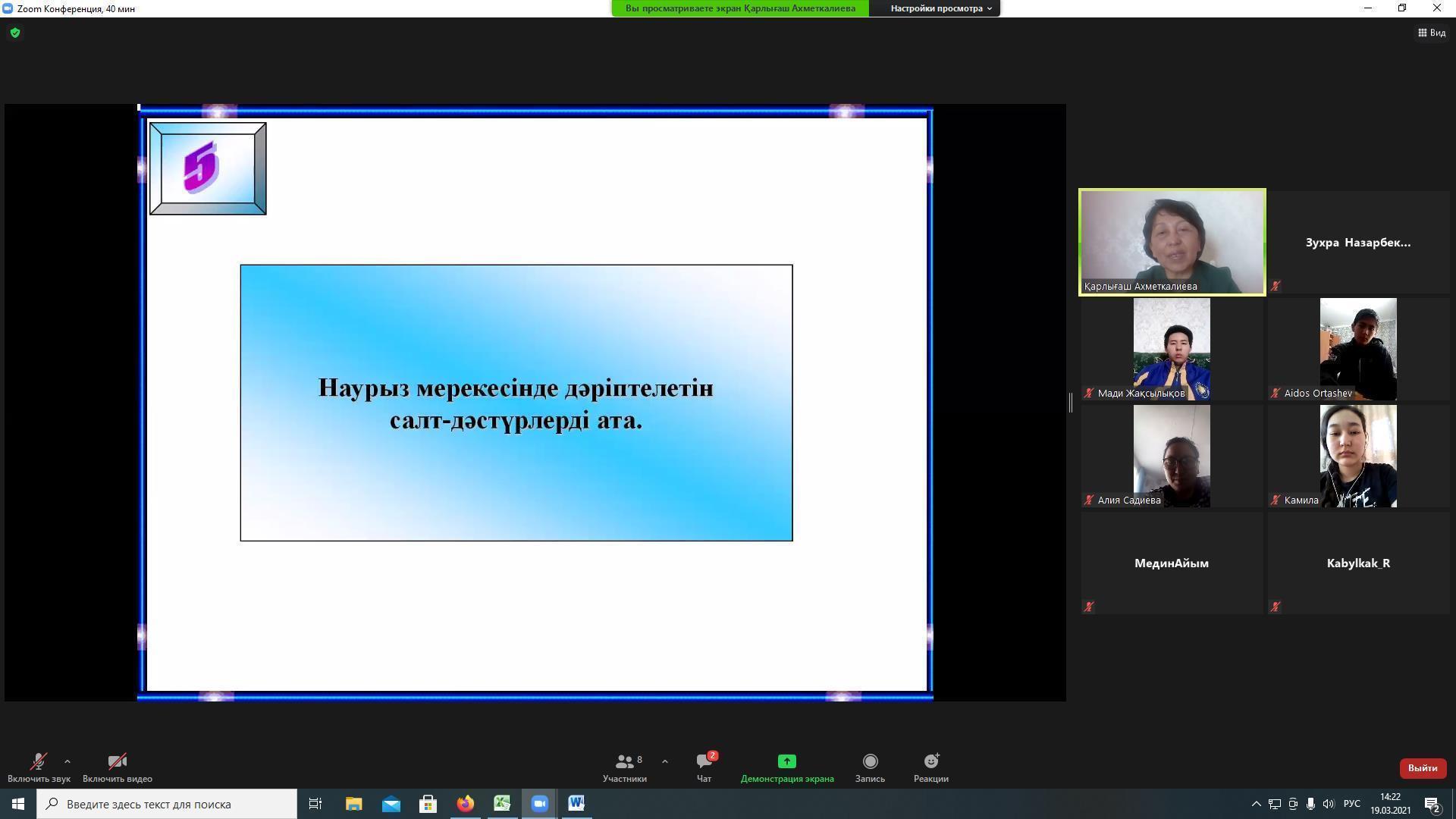This screenshot has height=819, width=1456.
Task: Open the Вид view menu
Action: coord(1432,33)
